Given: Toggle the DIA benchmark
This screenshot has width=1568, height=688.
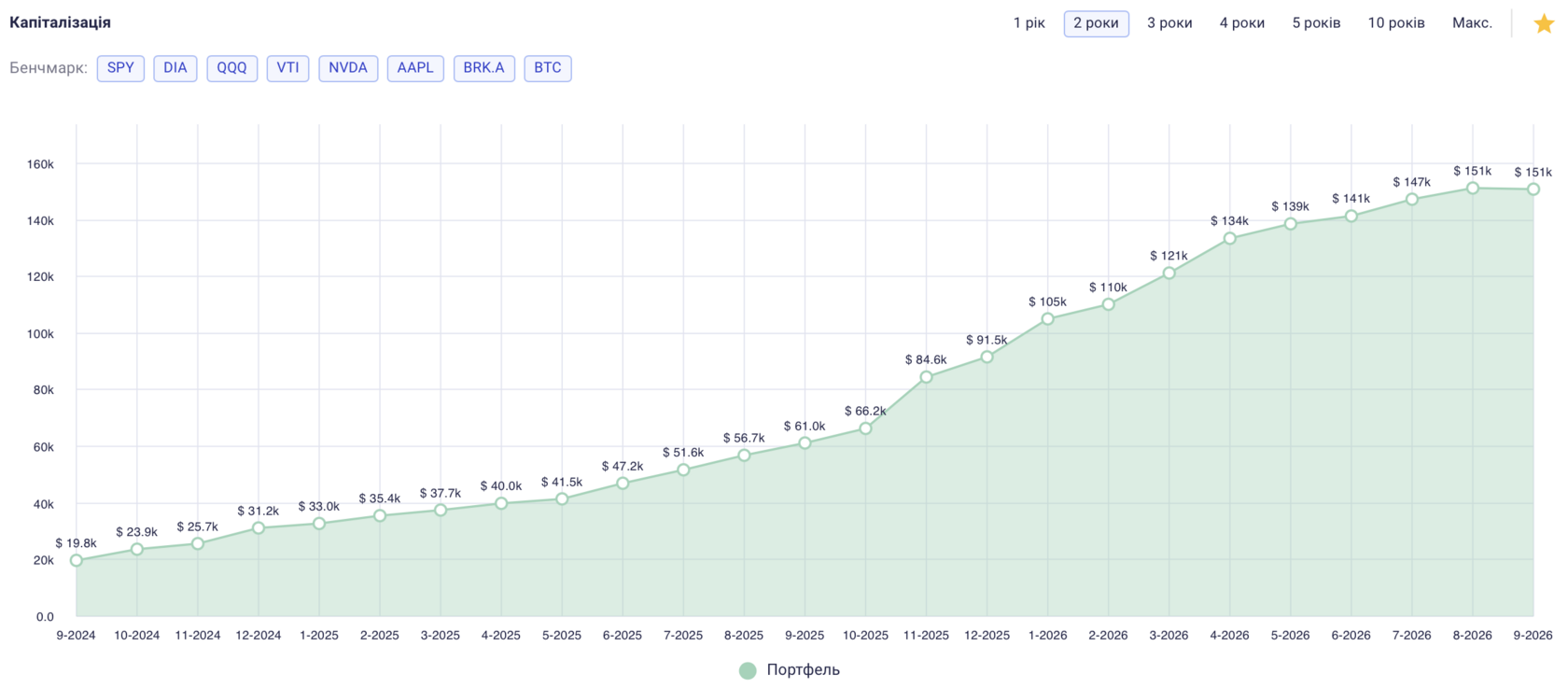Looking at the screenshot, I should (x=175, y=68).
